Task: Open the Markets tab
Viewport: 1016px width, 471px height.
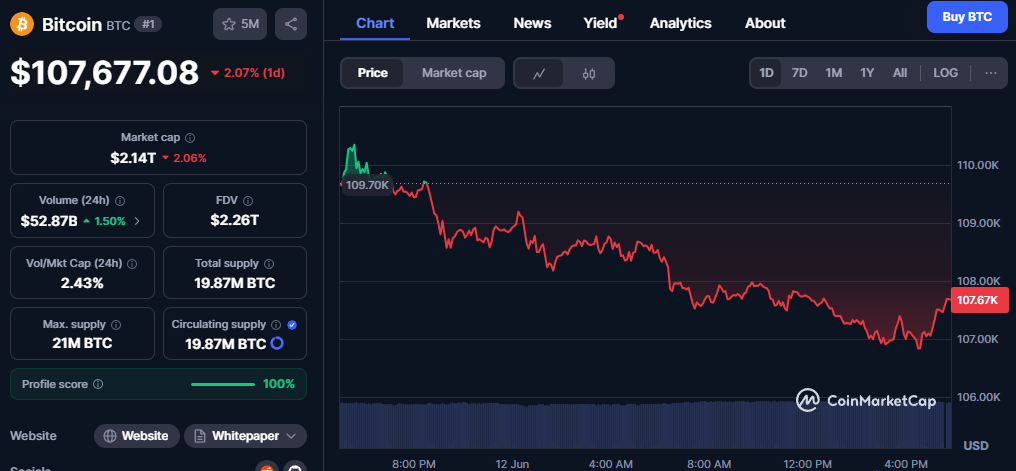Action: 454,23
